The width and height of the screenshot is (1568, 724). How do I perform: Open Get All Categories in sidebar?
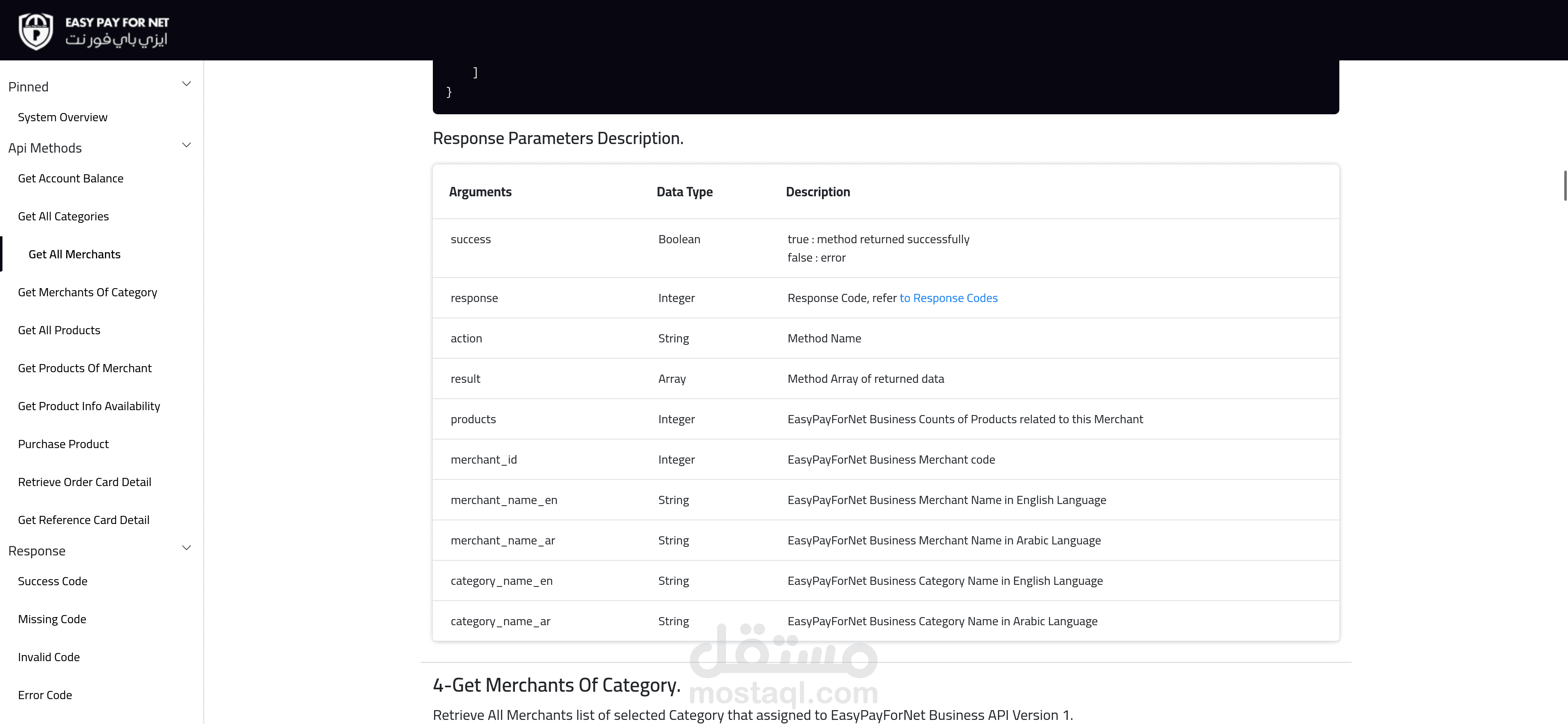pos(63,217)
